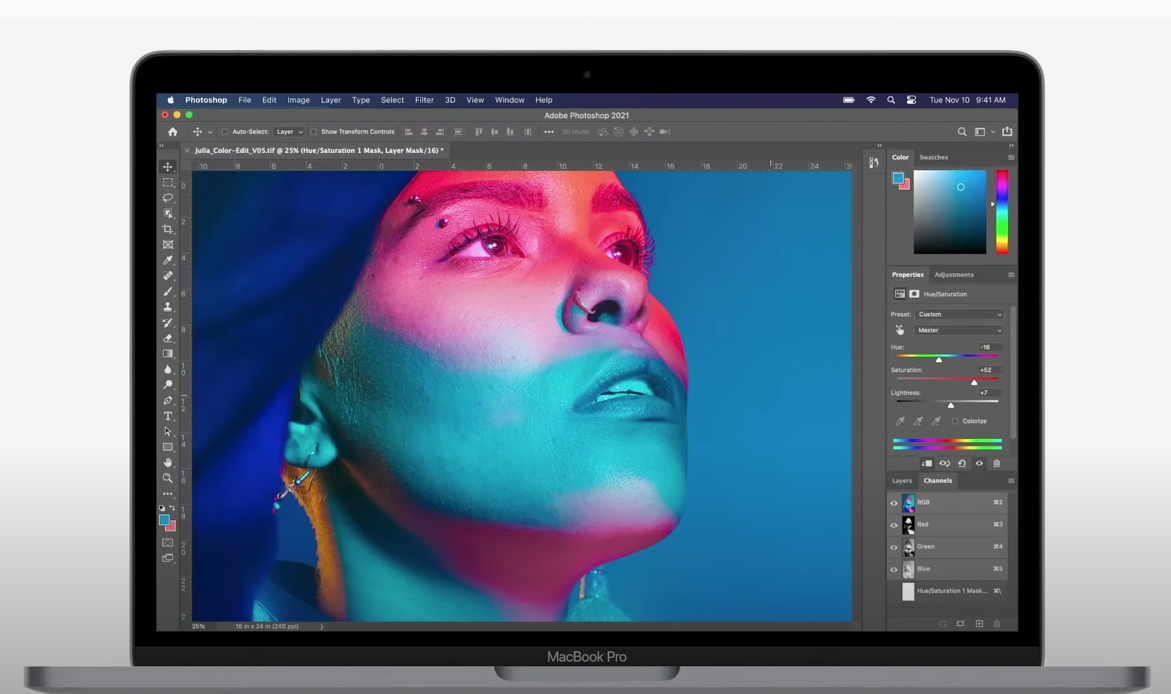Open the Preset dropdown showing Custom
Viewport: 1171px width, 694px height.
click(959, 314)
